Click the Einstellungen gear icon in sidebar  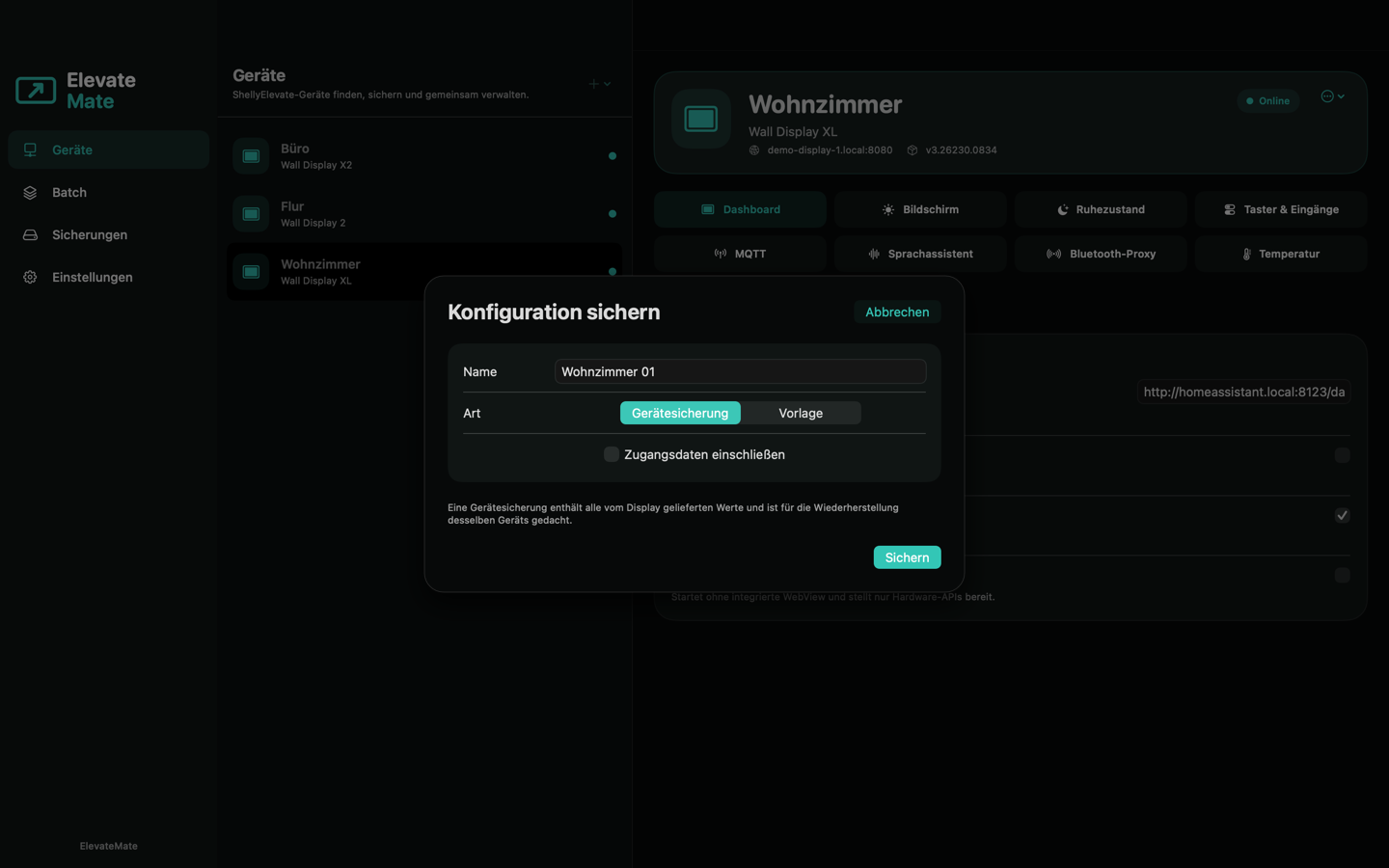click(30, 277)
